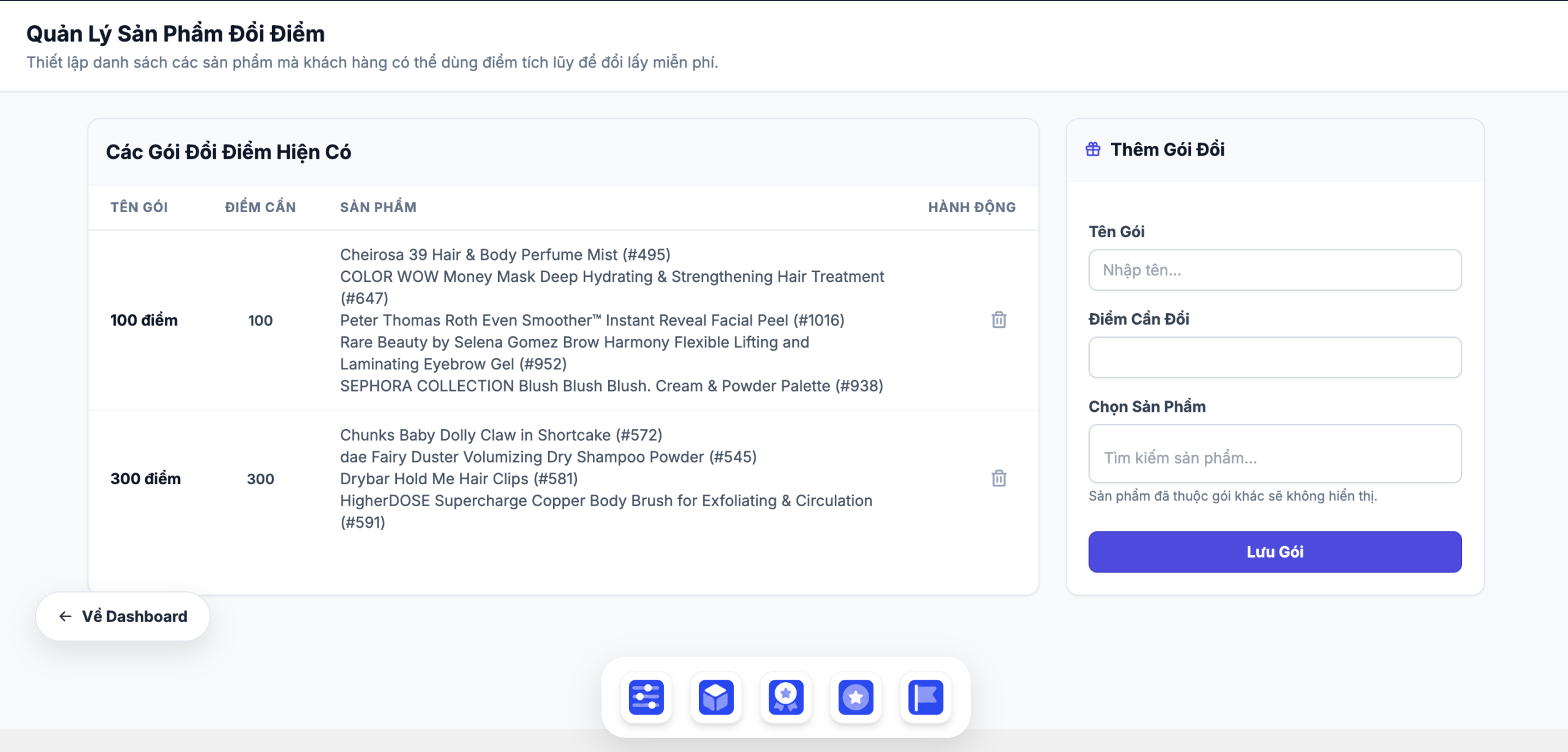The image size is (1568, 752).
Task: Click the TÊN GÓI column header
Action: tap(139, 207)
